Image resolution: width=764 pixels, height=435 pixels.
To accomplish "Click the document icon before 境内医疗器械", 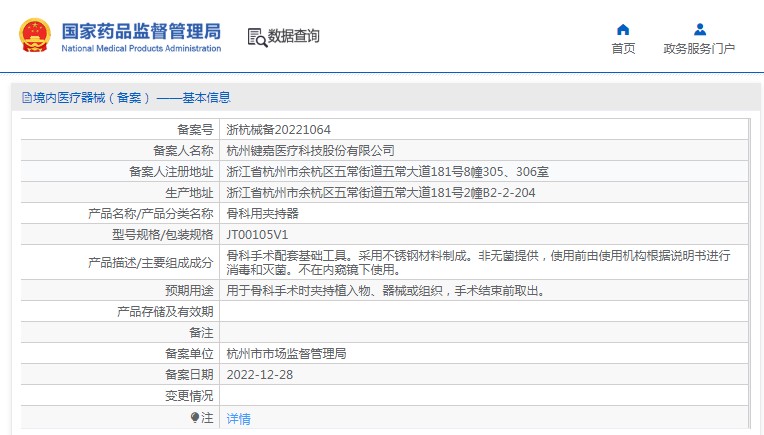I will click(27, 97).
